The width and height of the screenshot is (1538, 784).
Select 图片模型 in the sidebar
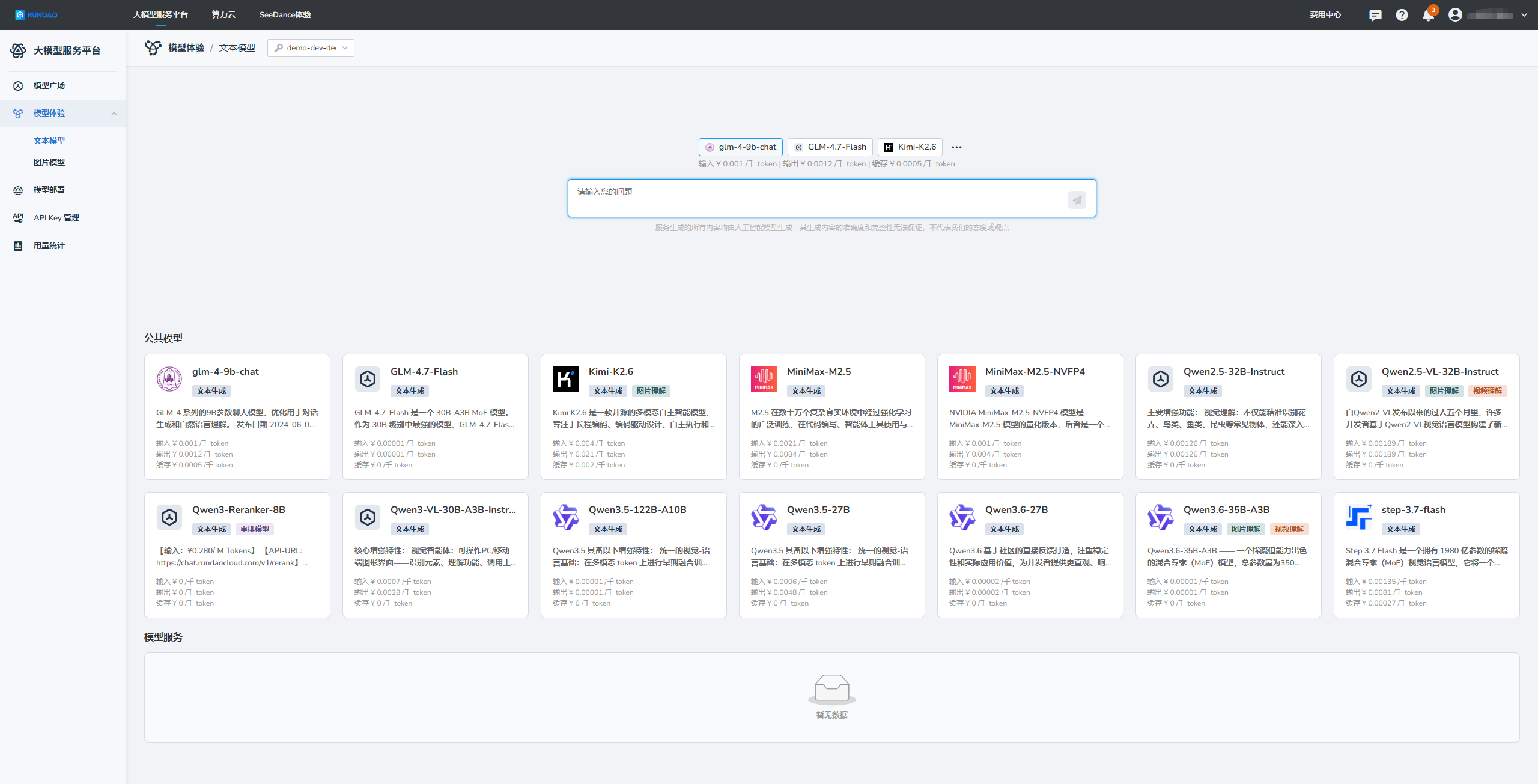[x=49, y=162]
